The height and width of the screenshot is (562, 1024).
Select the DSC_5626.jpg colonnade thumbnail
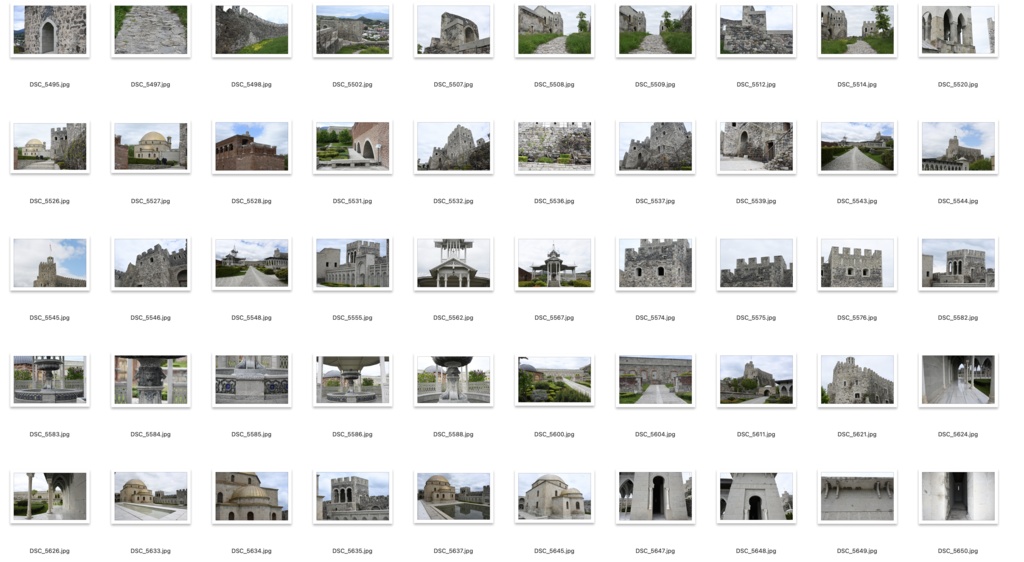(50, 497)
